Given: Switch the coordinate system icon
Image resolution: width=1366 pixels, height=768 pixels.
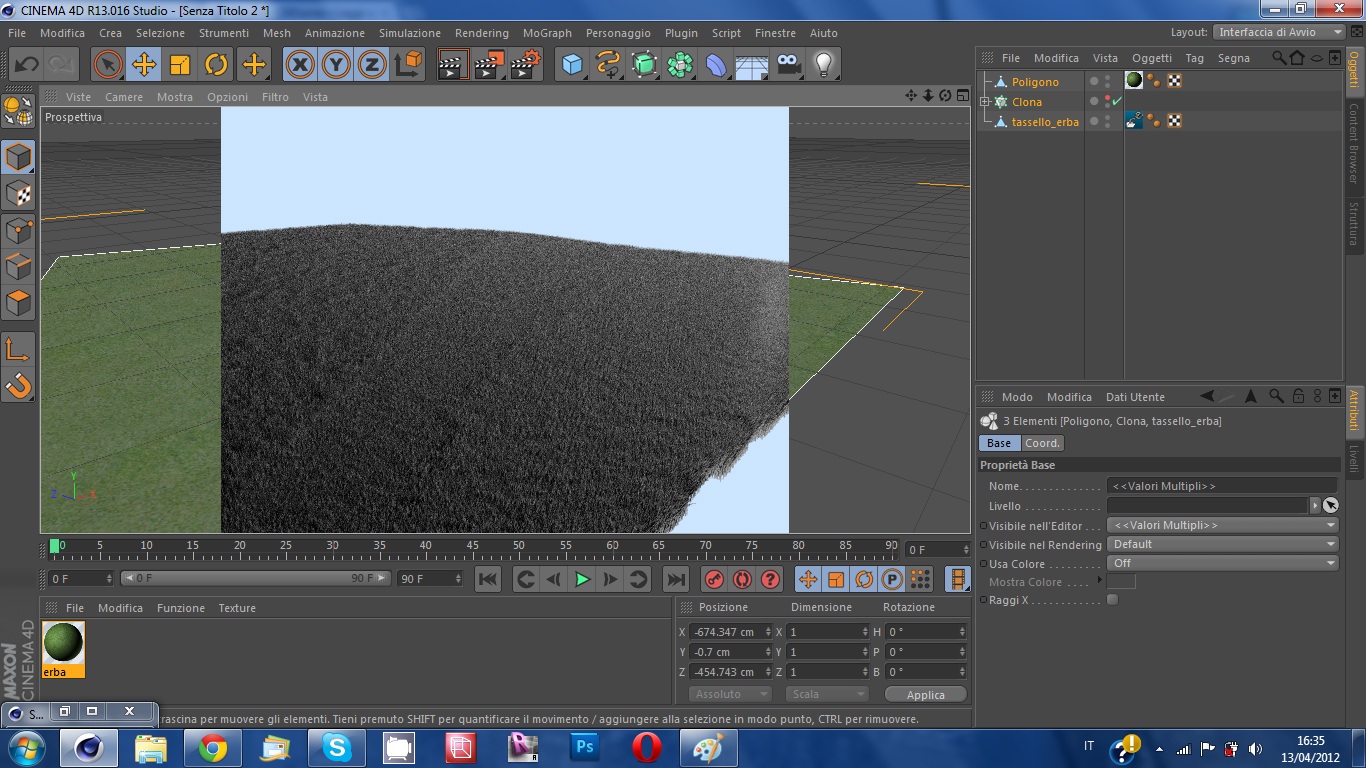Looking at the screenshot, I should [x=408, y=65].
